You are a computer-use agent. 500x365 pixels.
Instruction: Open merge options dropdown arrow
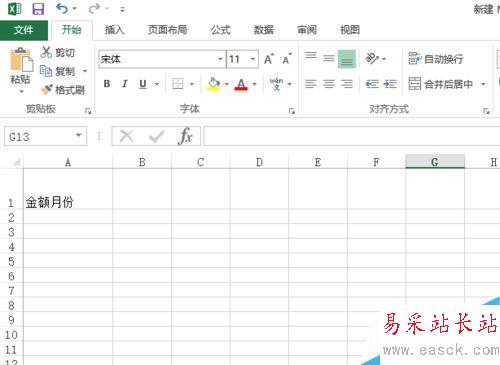pyautogui.click(x=483, y=84)
